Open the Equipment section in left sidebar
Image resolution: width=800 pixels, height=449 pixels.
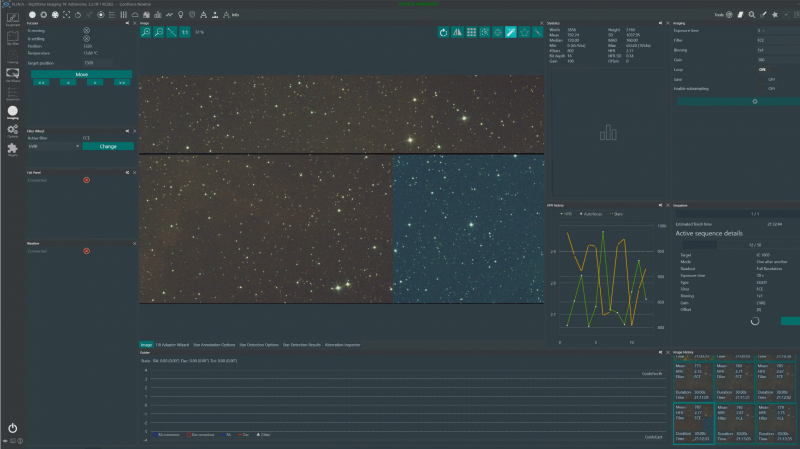click(12, 19)
